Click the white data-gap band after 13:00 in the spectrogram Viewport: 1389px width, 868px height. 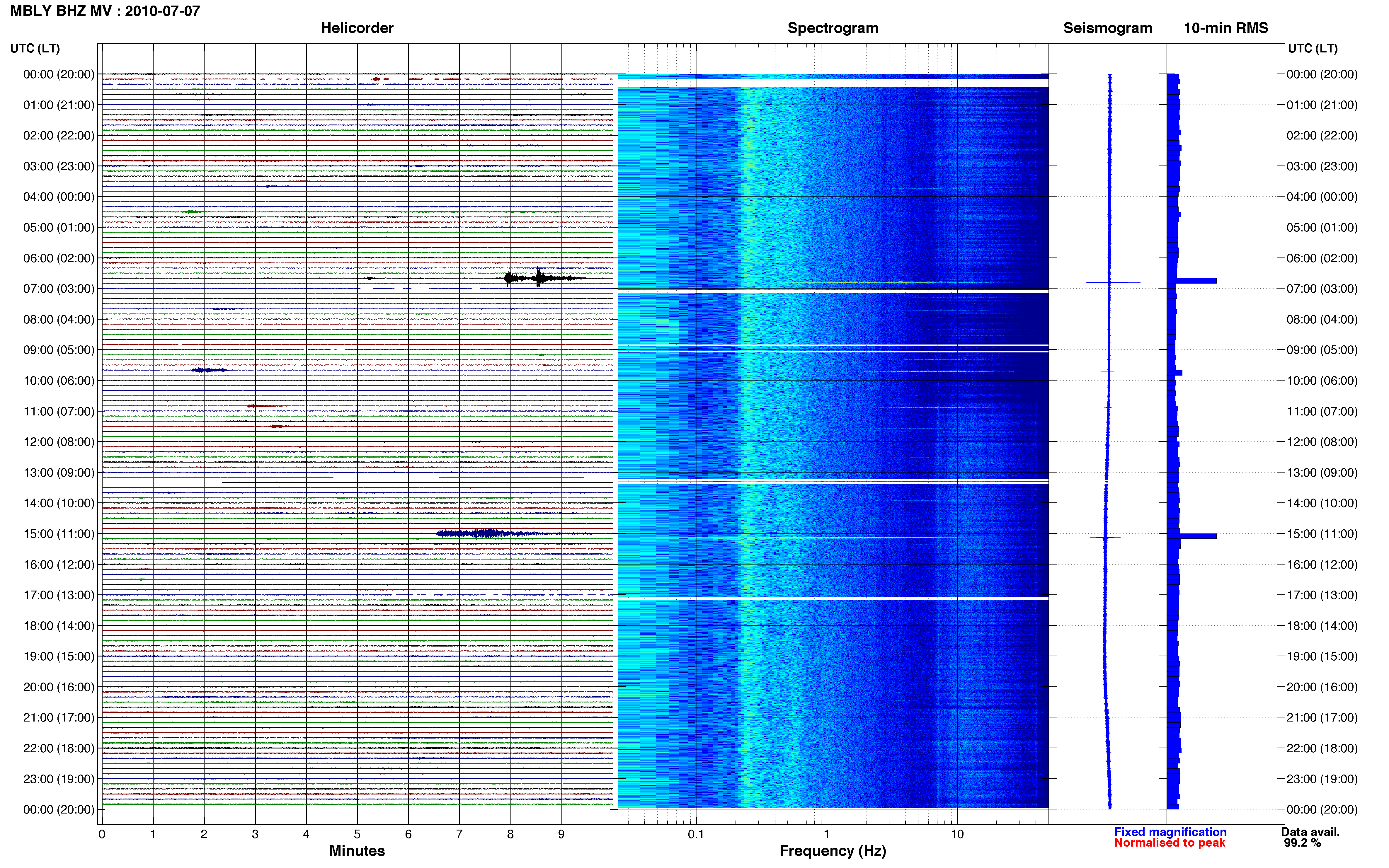point(833,482)
